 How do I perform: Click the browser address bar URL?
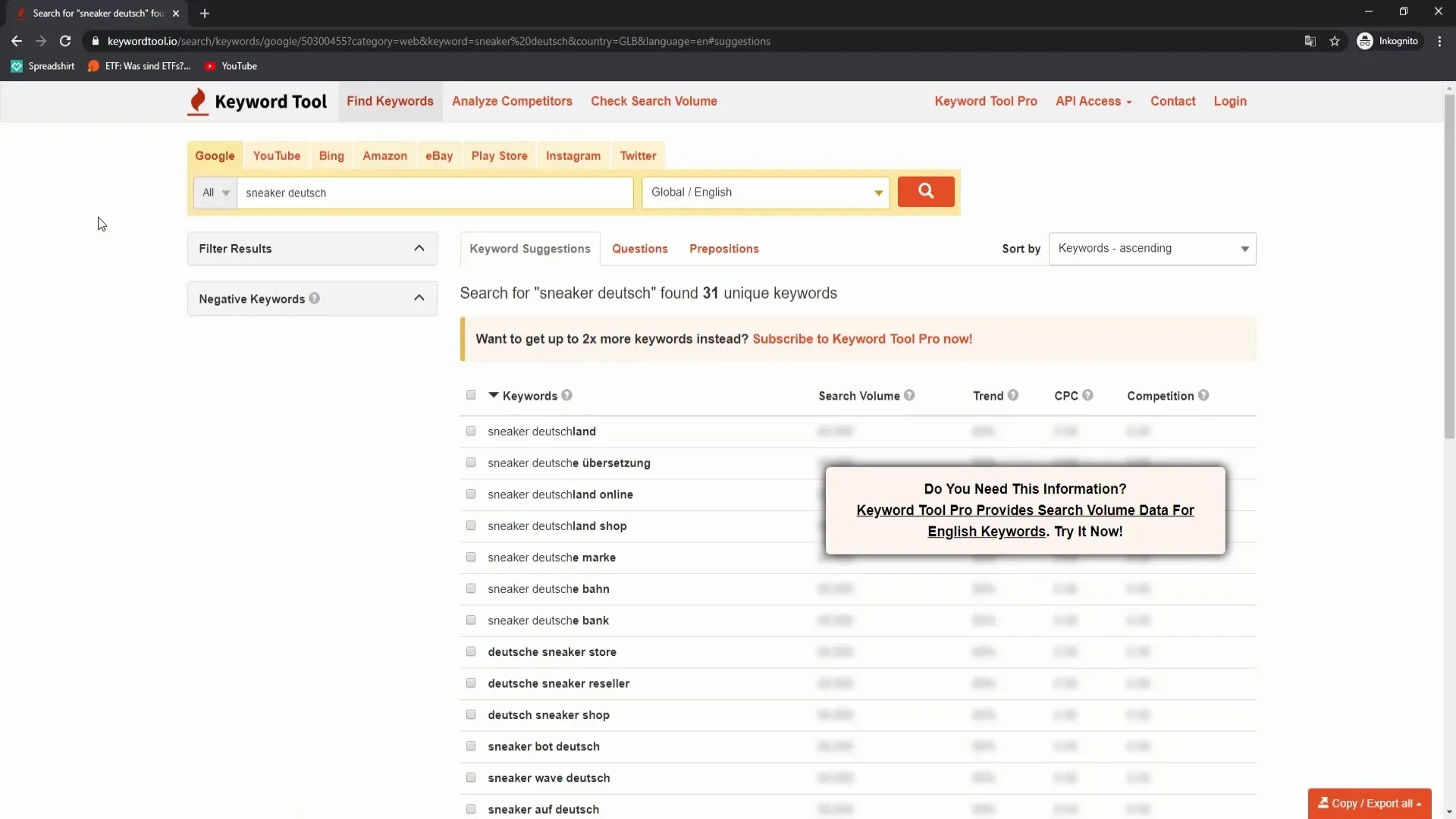(x=438, y=41)
